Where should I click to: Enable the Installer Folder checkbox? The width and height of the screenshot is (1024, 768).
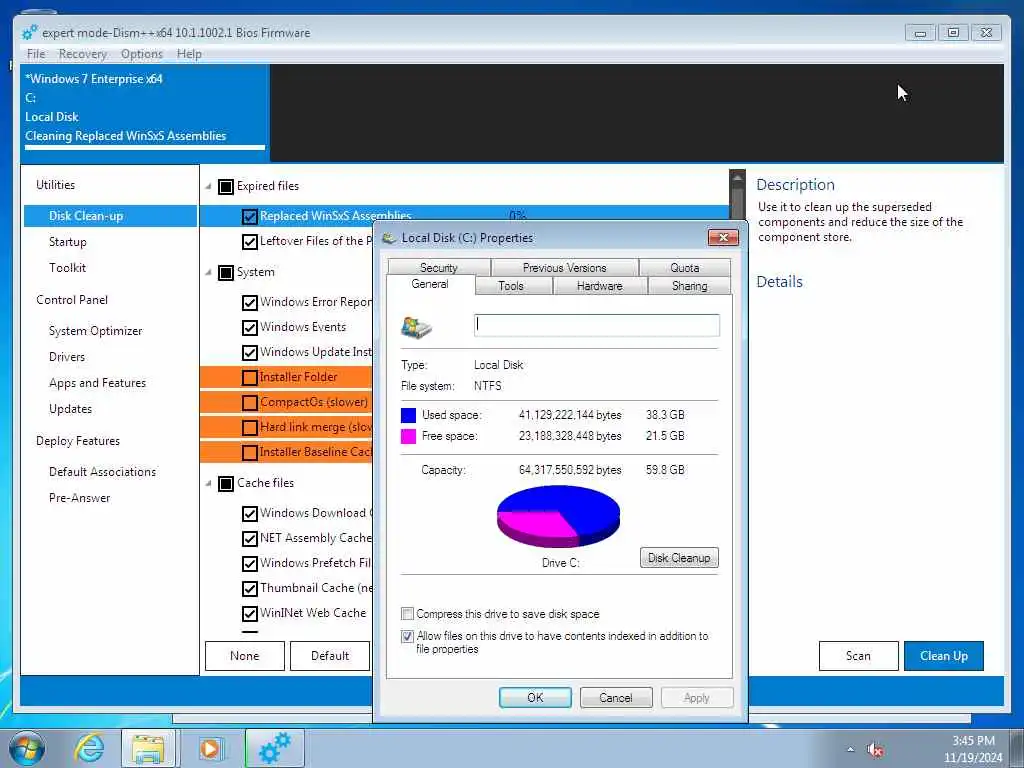(249, 377)
